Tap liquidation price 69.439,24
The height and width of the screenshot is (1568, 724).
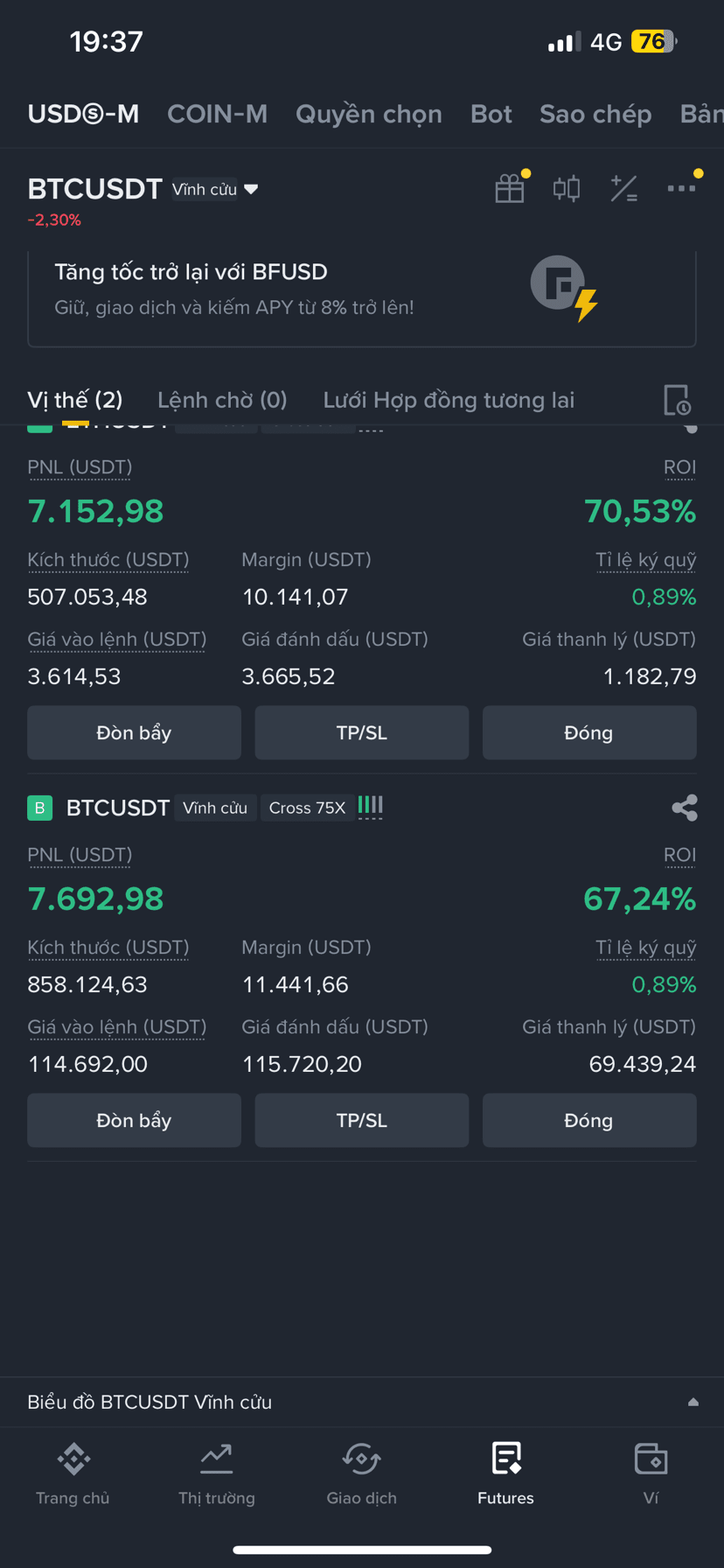pyautogui.click(x=643, y=1064)
